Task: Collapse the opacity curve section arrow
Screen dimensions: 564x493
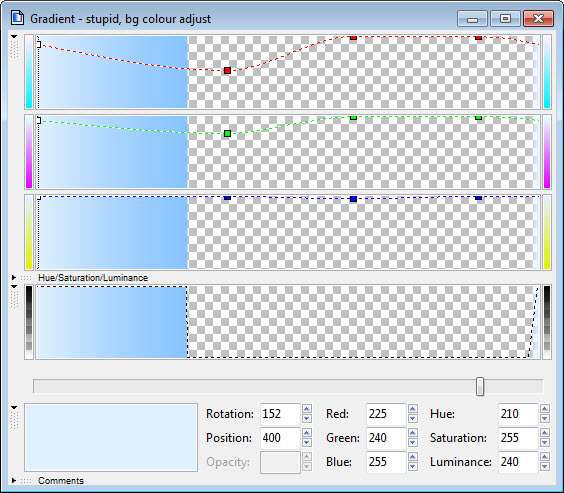Action: [x=14, y=287]
